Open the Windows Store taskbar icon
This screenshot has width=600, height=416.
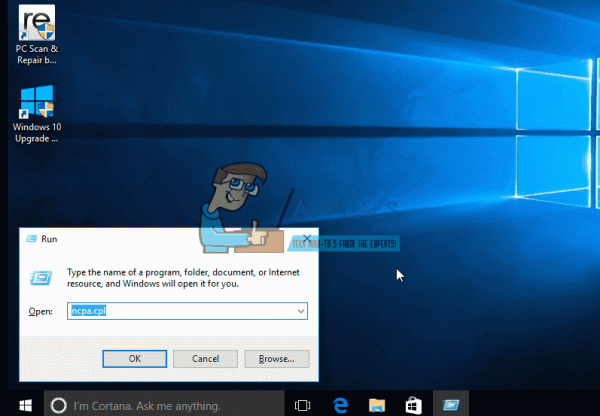click(x=414, y=405)
